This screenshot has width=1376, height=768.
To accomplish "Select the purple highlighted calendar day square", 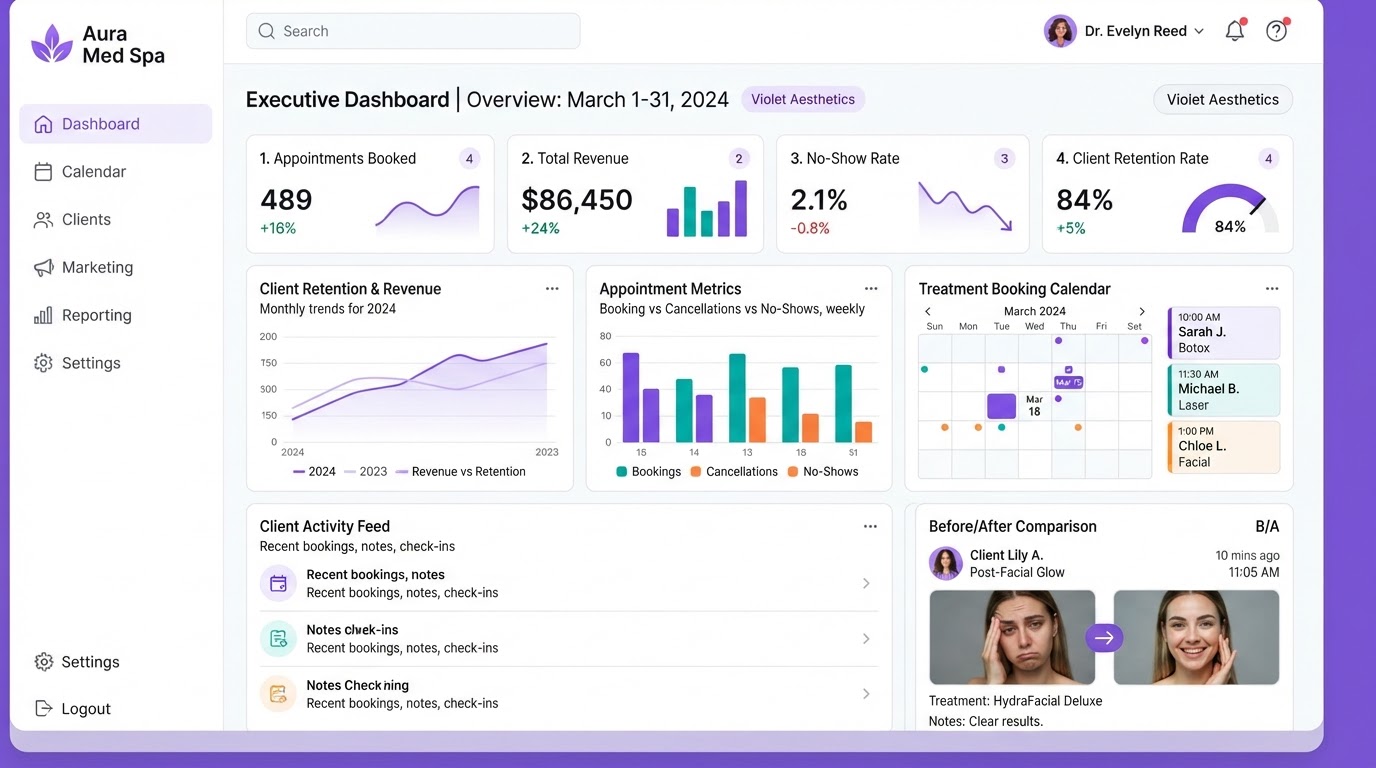I will (x=1001, y=406).
